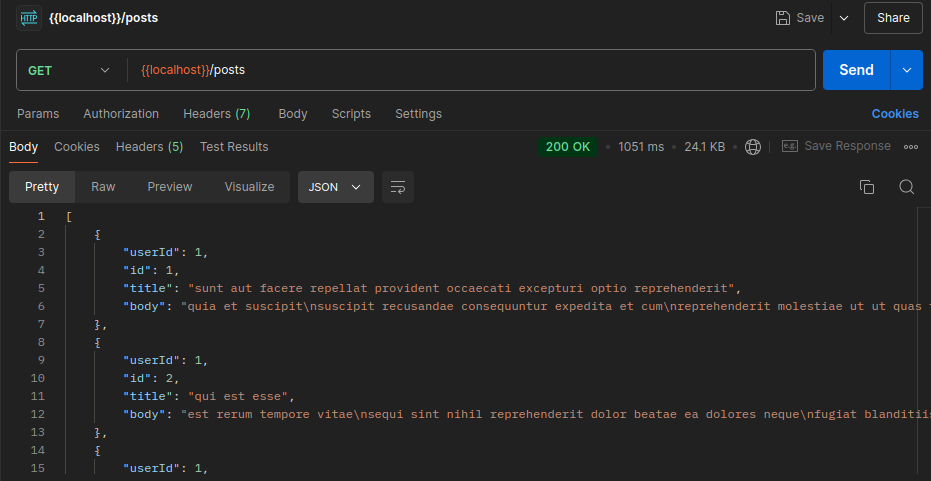Image resolution: width=931 pixels, height=481 pixels.
Task: Switch to the Preview view mode
Action: (170, 187)
